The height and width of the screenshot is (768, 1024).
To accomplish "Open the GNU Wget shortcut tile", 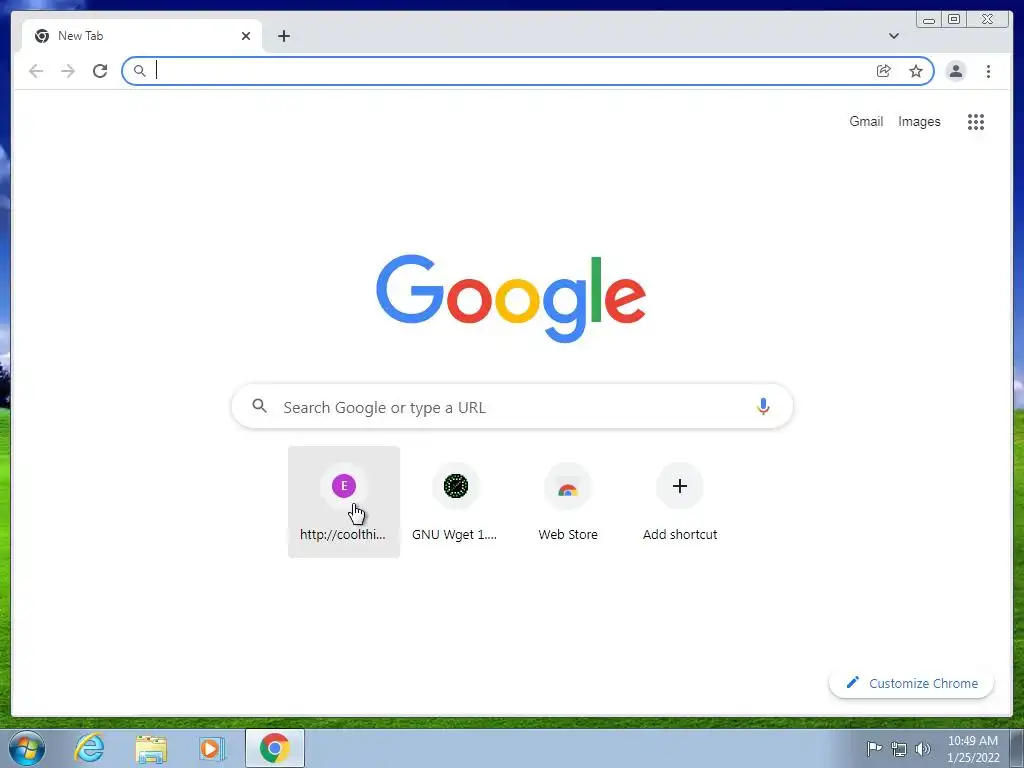I will coord(455,502).
